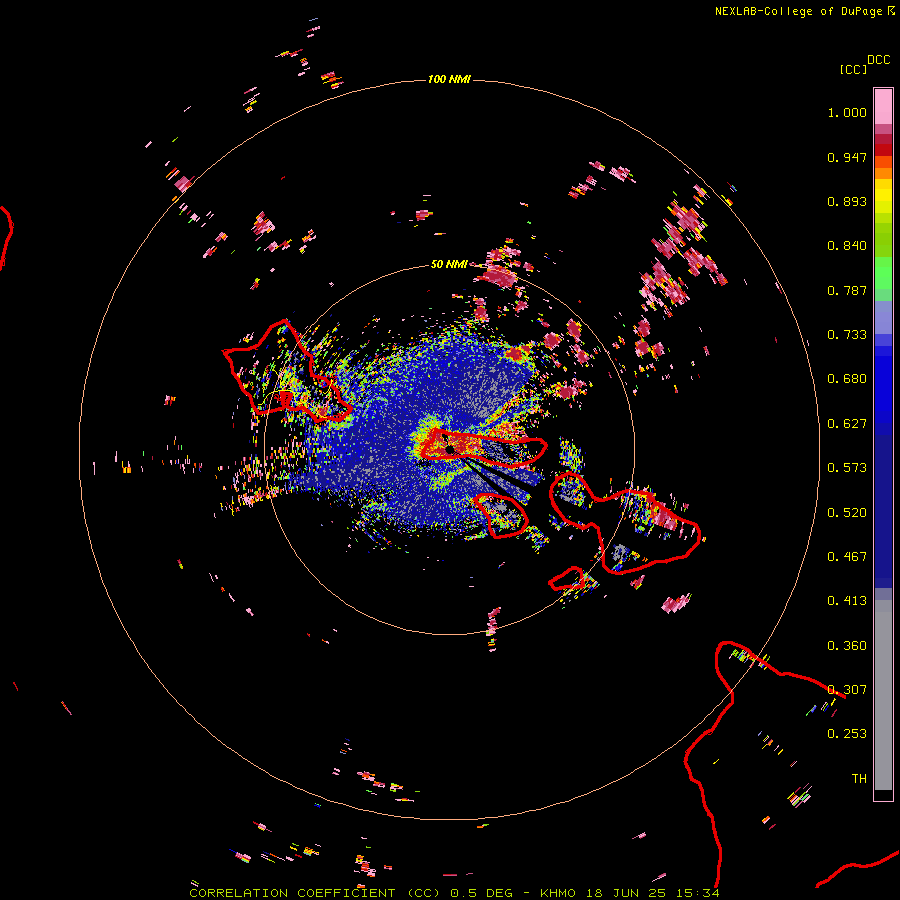Select the 0.733 color scale value

click(x=847, y=335)
